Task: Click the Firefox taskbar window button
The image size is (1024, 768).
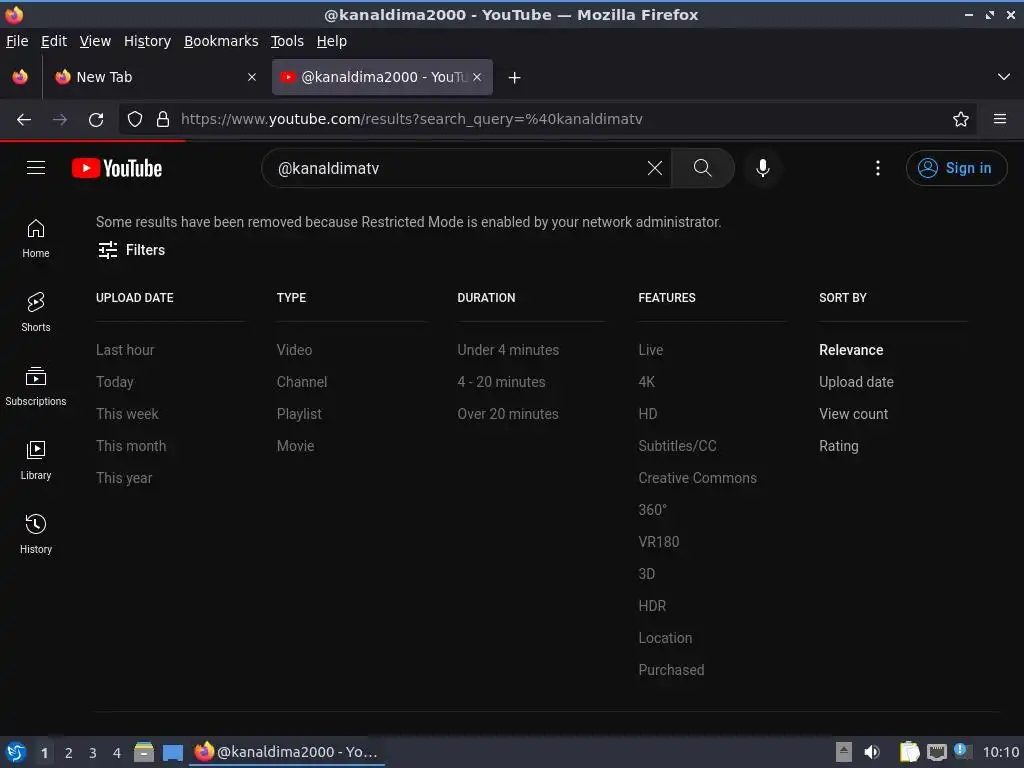Action: pos(287,752)
